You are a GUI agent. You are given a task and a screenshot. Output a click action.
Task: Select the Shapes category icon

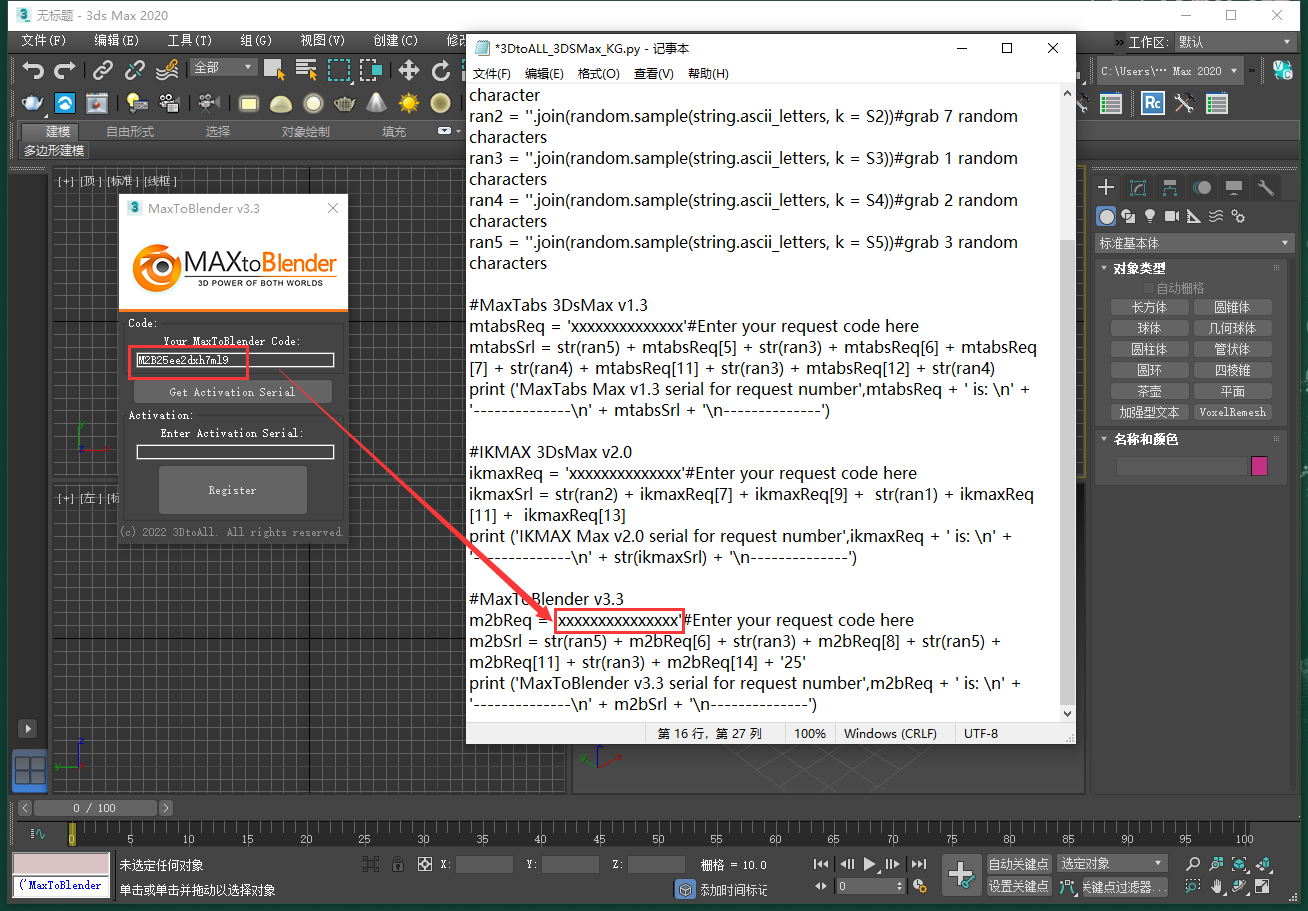(x=1128, y=216)
